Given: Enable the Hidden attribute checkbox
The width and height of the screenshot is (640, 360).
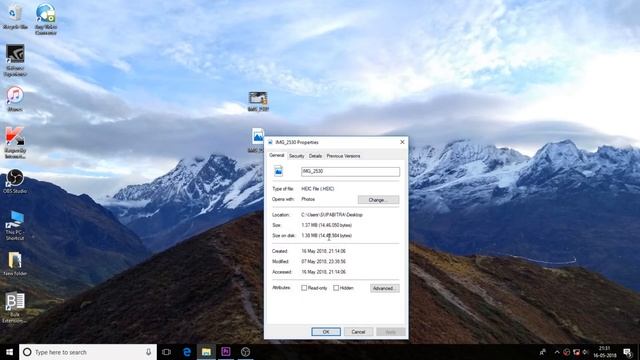Looking at the screenshot, I should tap(336, 288).
